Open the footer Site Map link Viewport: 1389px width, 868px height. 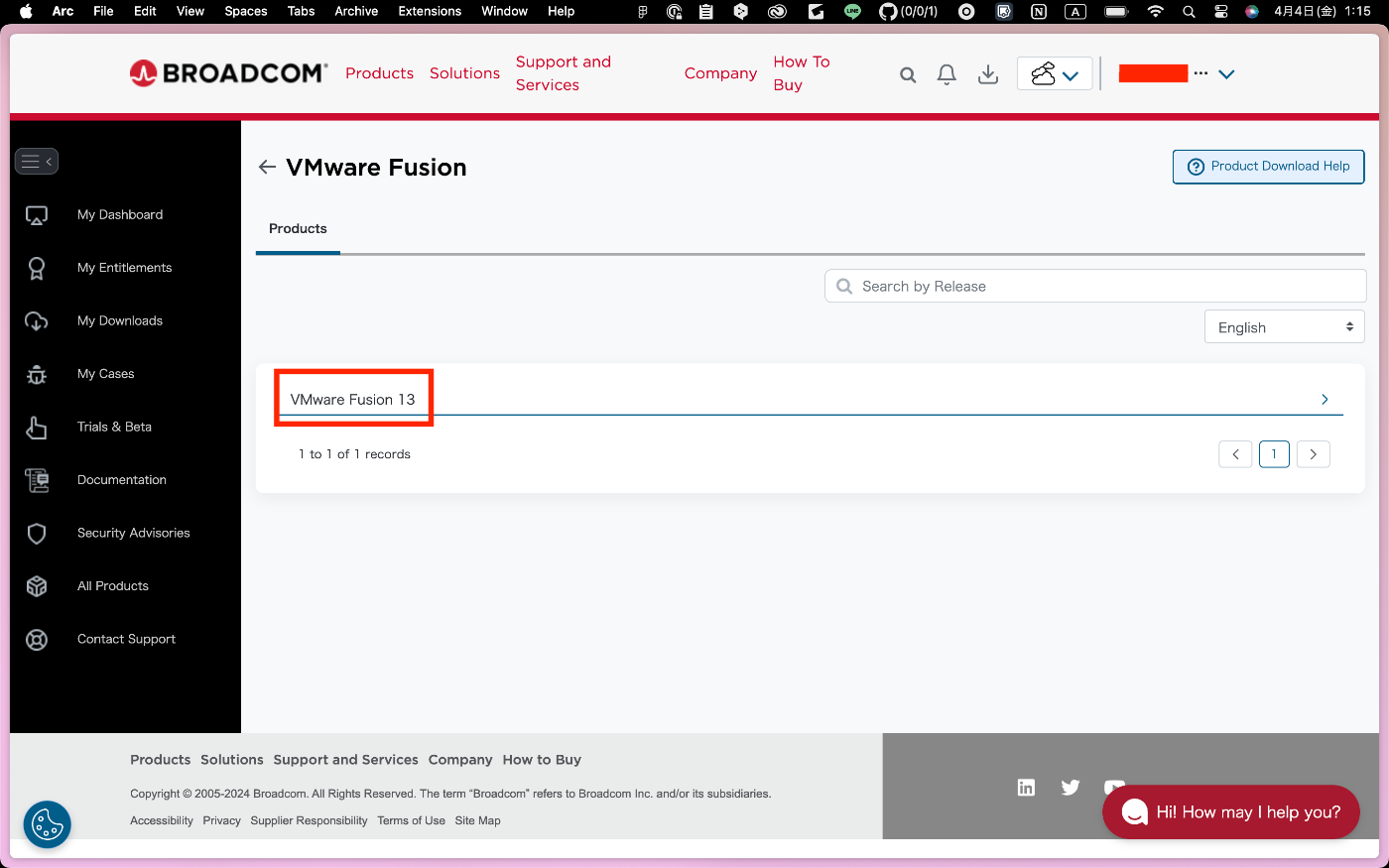point(477,821)
